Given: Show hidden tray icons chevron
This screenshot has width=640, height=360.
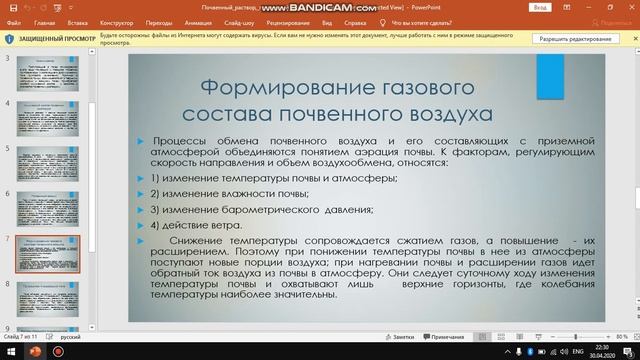Looking at the screenshot, I should tap(507, 351).
